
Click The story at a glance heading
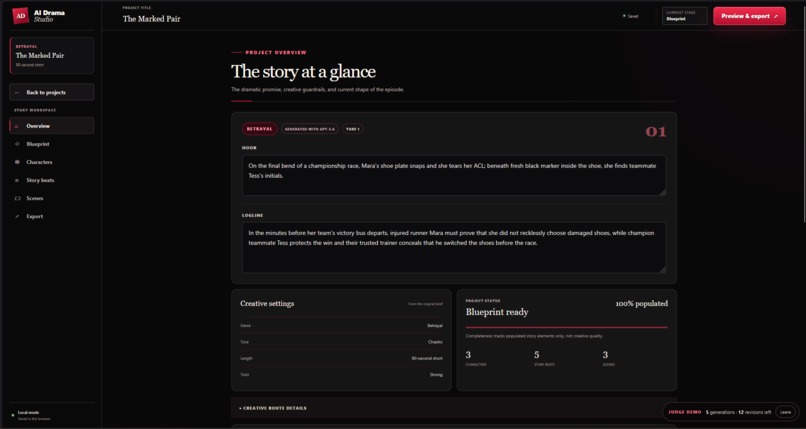point(303,71)
